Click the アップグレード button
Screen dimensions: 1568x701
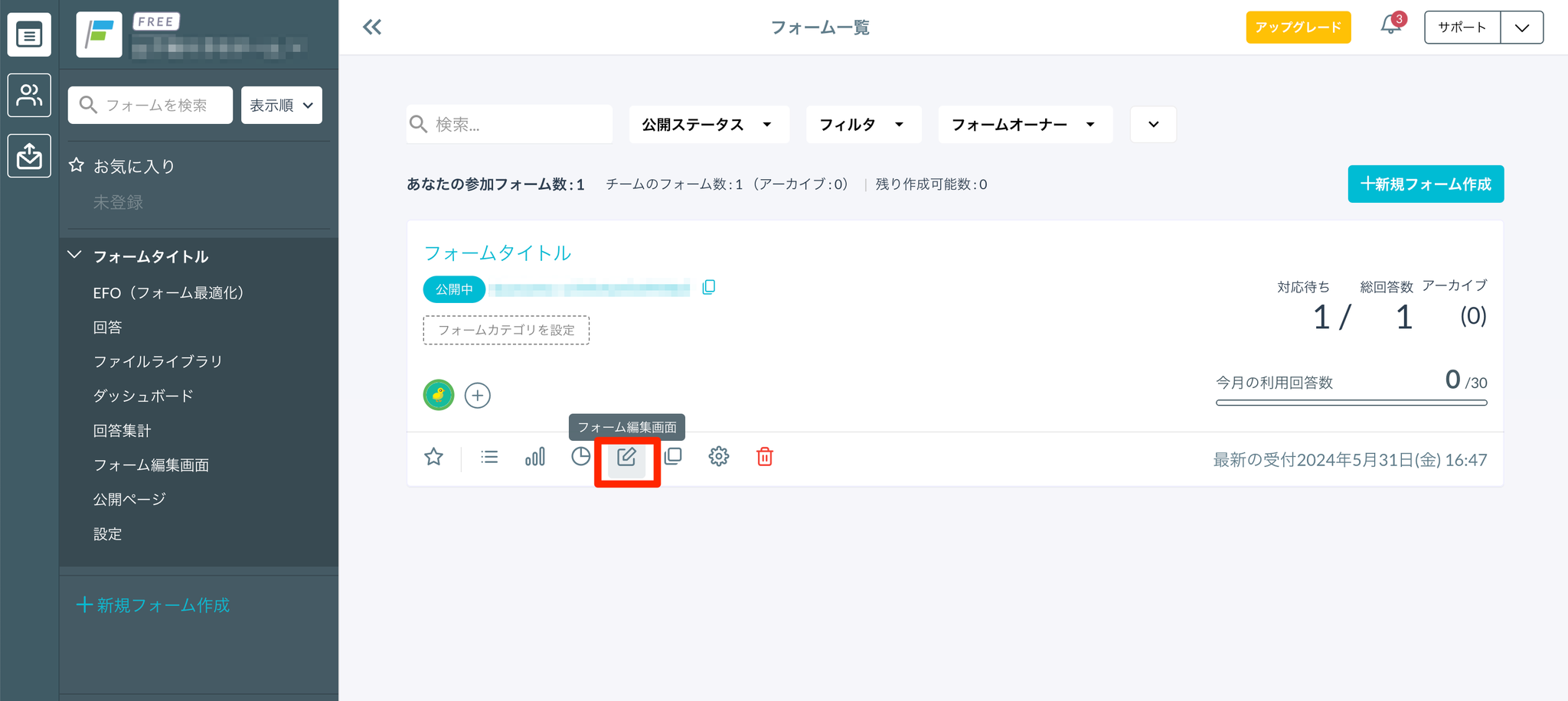tap(1298, 28)
